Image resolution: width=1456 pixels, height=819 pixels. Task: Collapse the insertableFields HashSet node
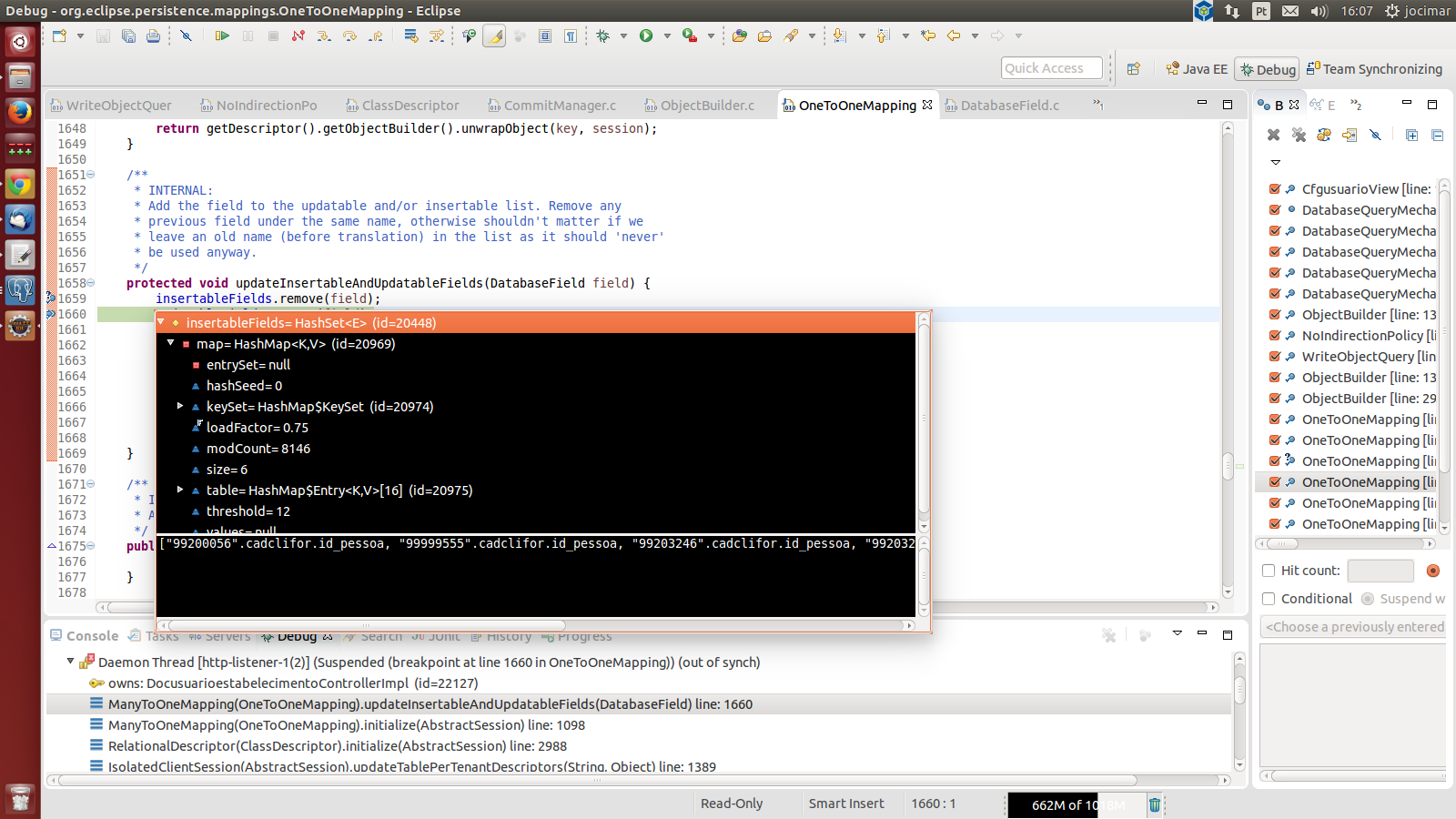161,322
